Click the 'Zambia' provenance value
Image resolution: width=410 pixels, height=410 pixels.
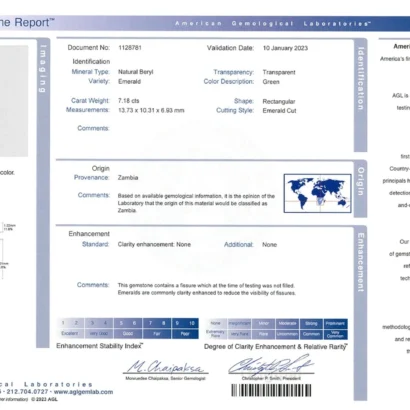pos(128,178)
